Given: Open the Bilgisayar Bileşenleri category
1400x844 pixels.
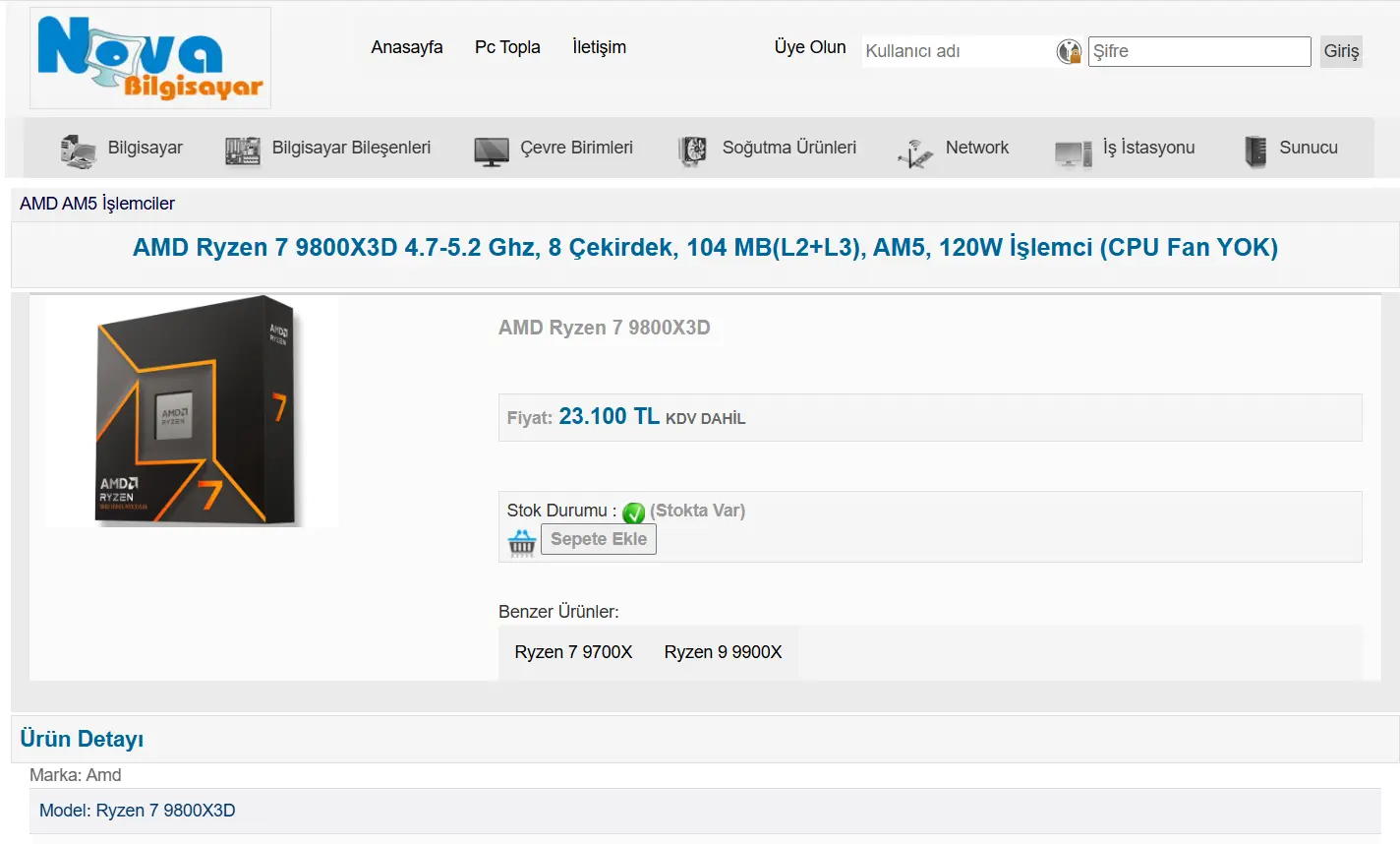Looking at the screenshot, I should 351,148.
